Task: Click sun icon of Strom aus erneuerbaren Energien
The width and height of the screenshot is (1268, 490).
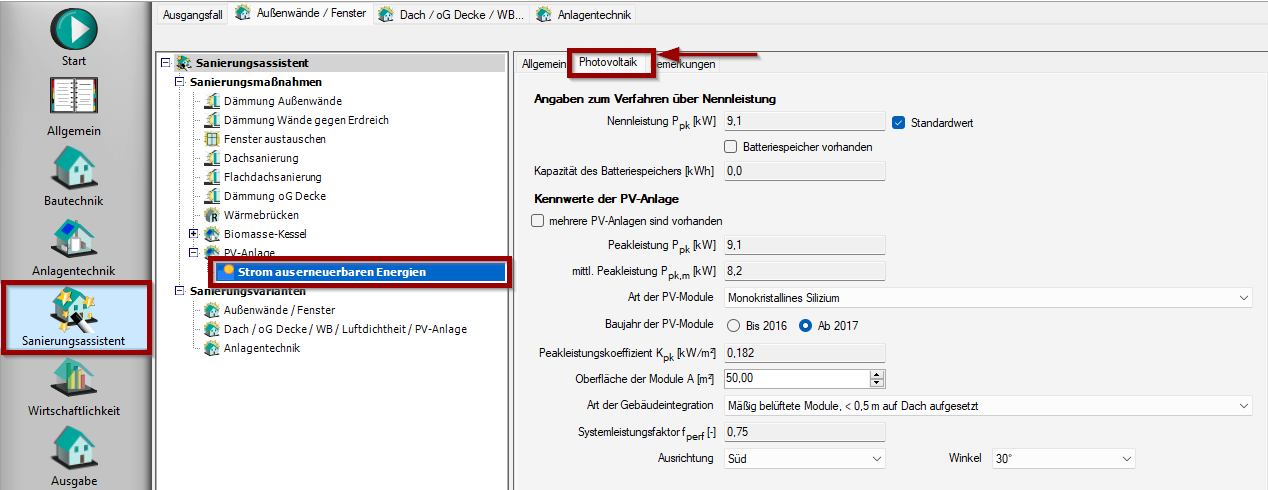Action: (229, 271)
